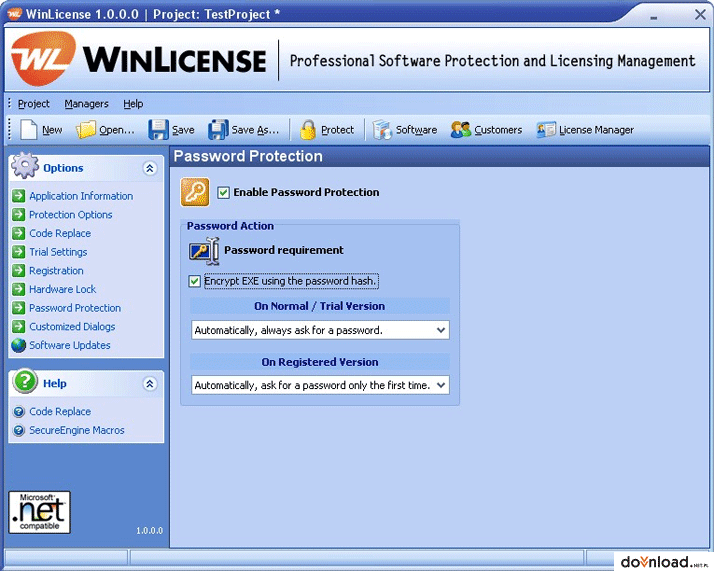Click the globe icon beside Software Updates
Image resolution: width=714 pixels, height=571 pixels.
(x=19, y=345)
